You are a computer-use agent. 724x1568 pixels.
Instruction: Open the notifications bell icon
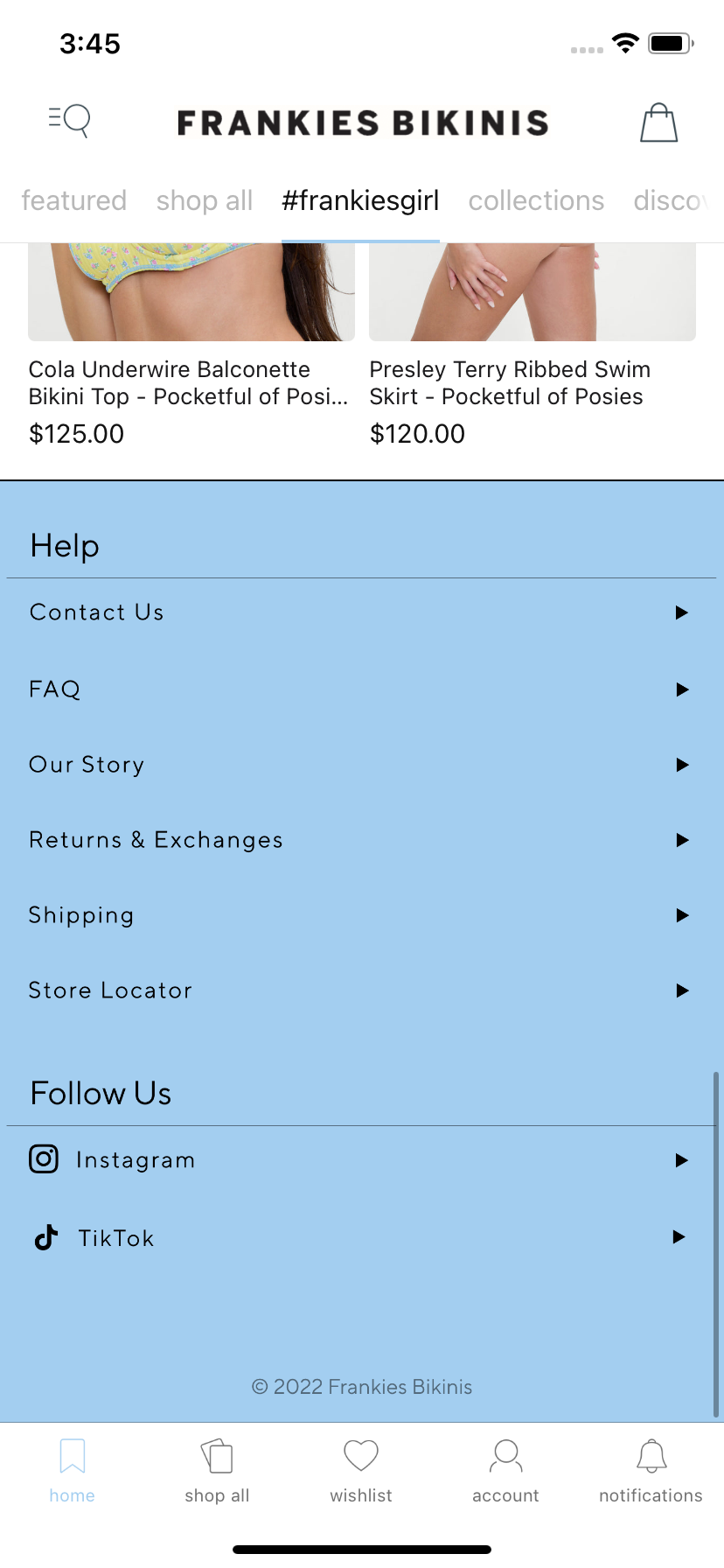point(651,1456)
